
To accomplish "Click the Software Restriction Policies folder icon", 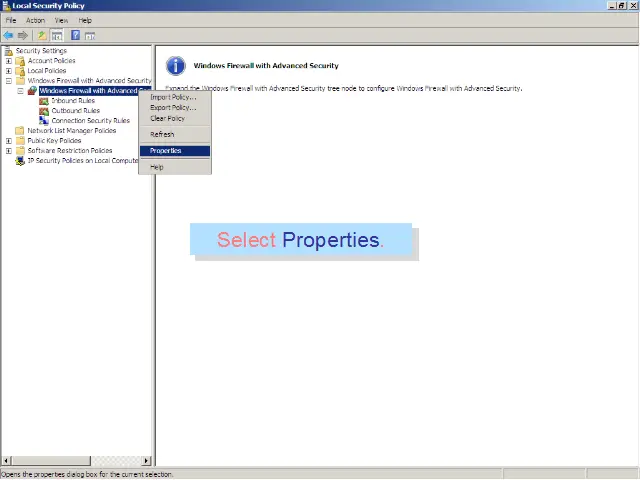I will [20, 151].
